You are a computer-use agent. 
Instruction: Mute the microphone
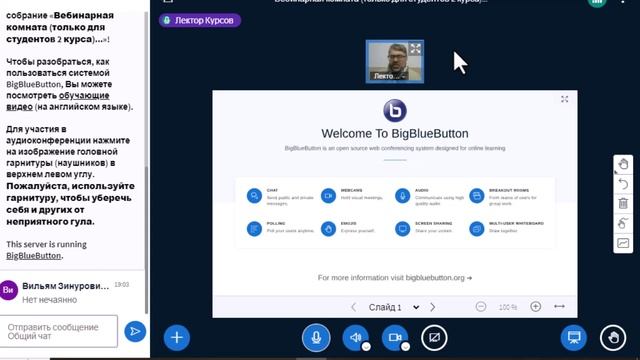pyautogui.click(x=316, y=338)
